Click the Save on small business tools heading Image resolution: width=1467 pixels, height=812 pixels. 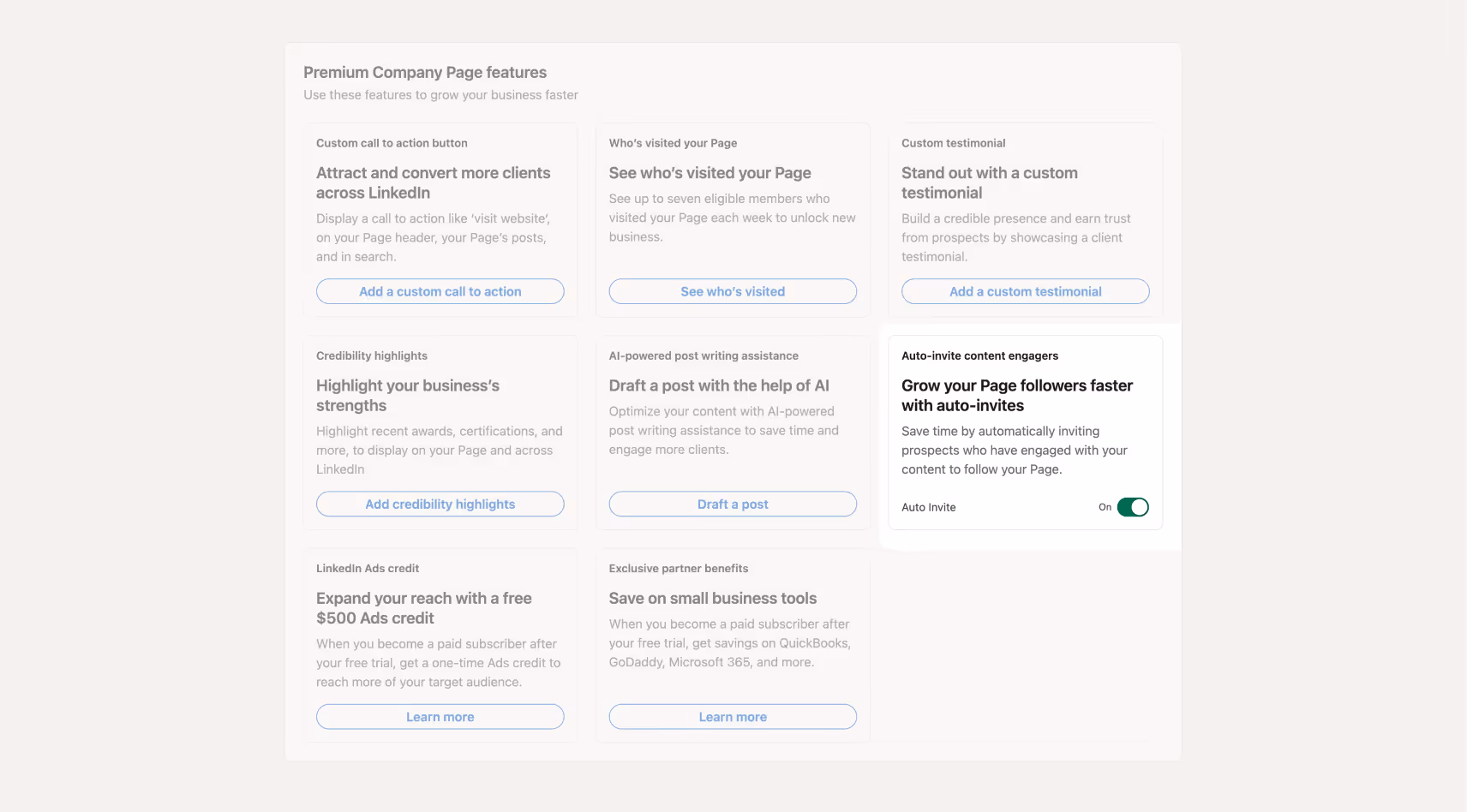click(x=712, y=599)
